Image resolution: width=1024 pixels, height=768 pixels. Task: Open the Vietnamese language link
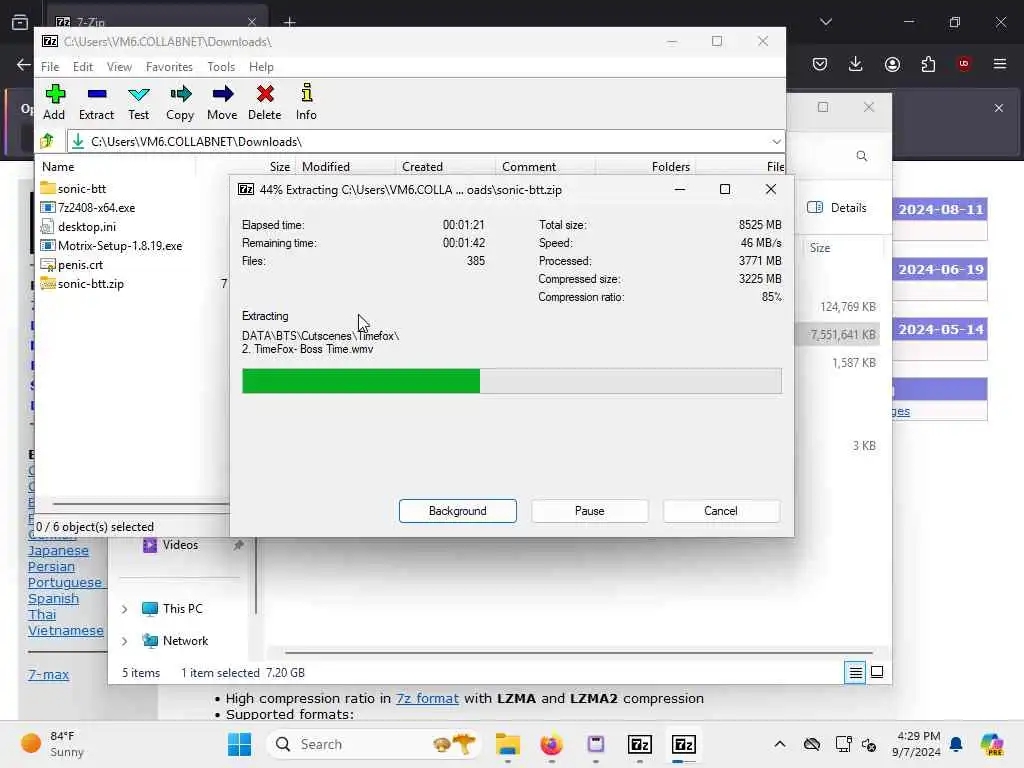[65, 631]
